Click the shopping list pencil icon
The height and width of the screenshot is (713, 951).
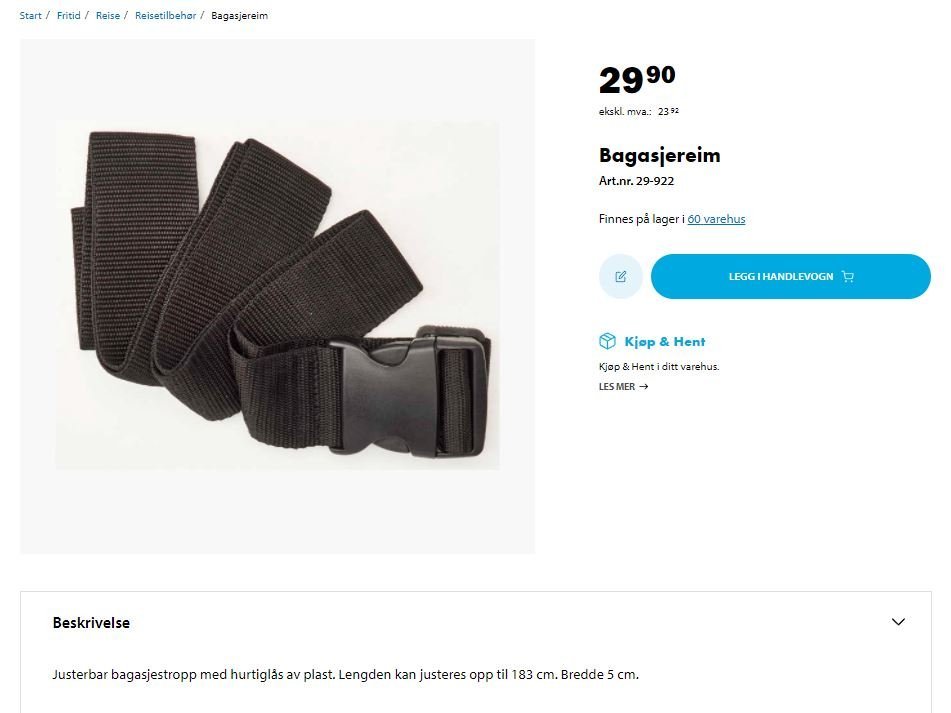coord(620,276)
